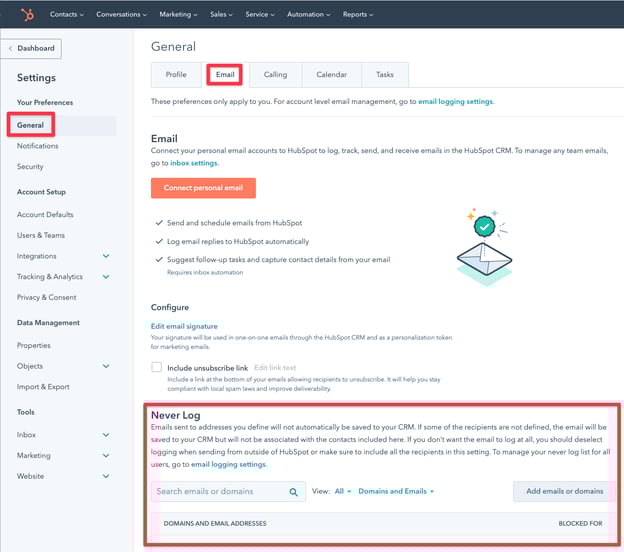Open Users & Teams settings
This screenshot has width=624, height=552.
(41, 235)
